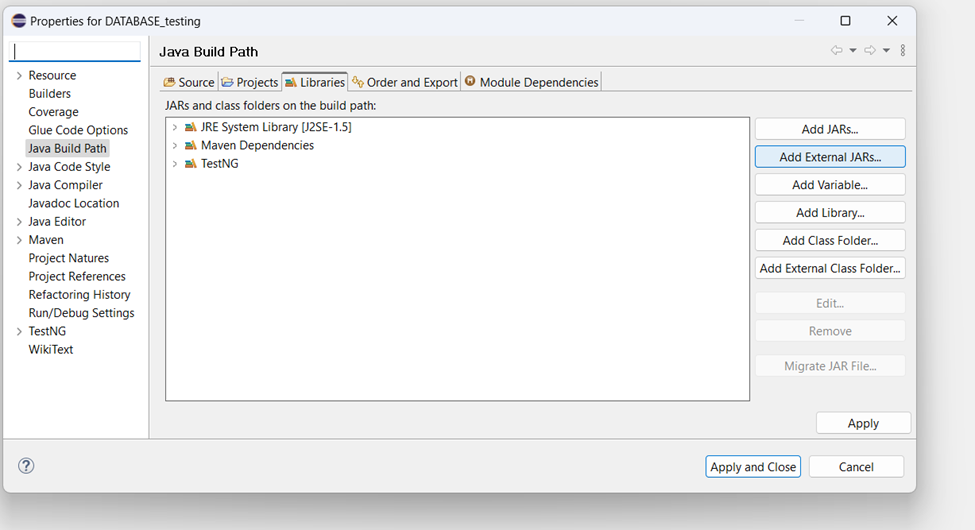
Task: Open the view menu three-dots icon
Action: click(903, 50)
